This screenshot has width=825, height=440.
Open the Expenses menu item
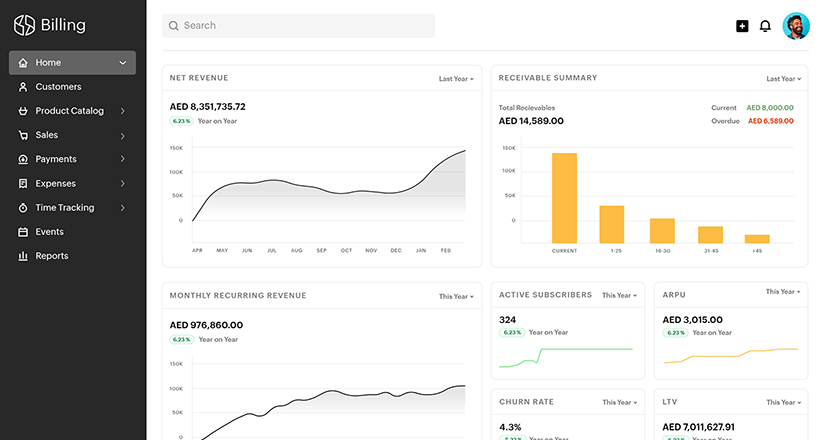56,184
